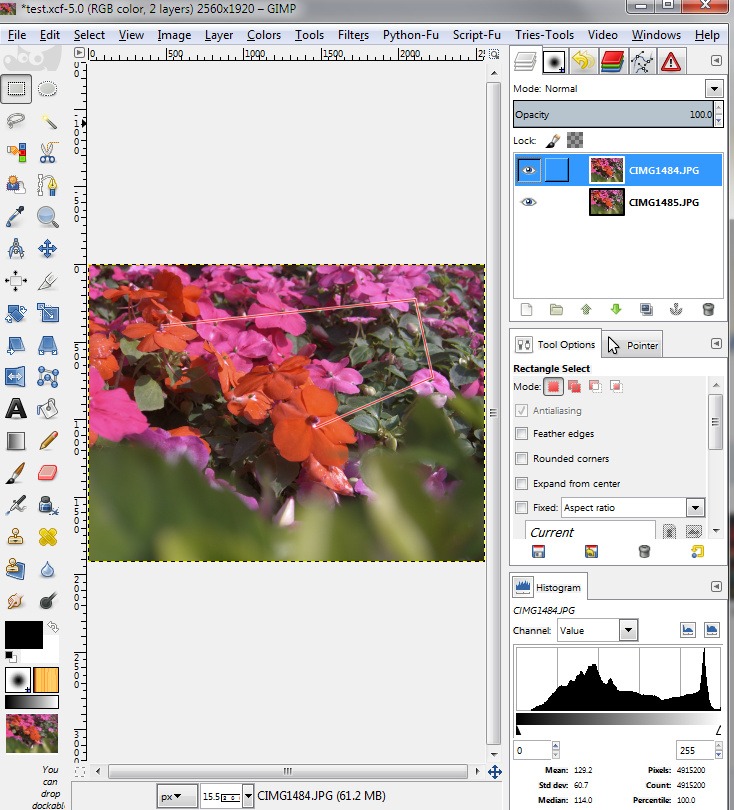Hide the CIMG1484.JPG layer
Screen dimensions: 734x810
[x=528, y=170]
